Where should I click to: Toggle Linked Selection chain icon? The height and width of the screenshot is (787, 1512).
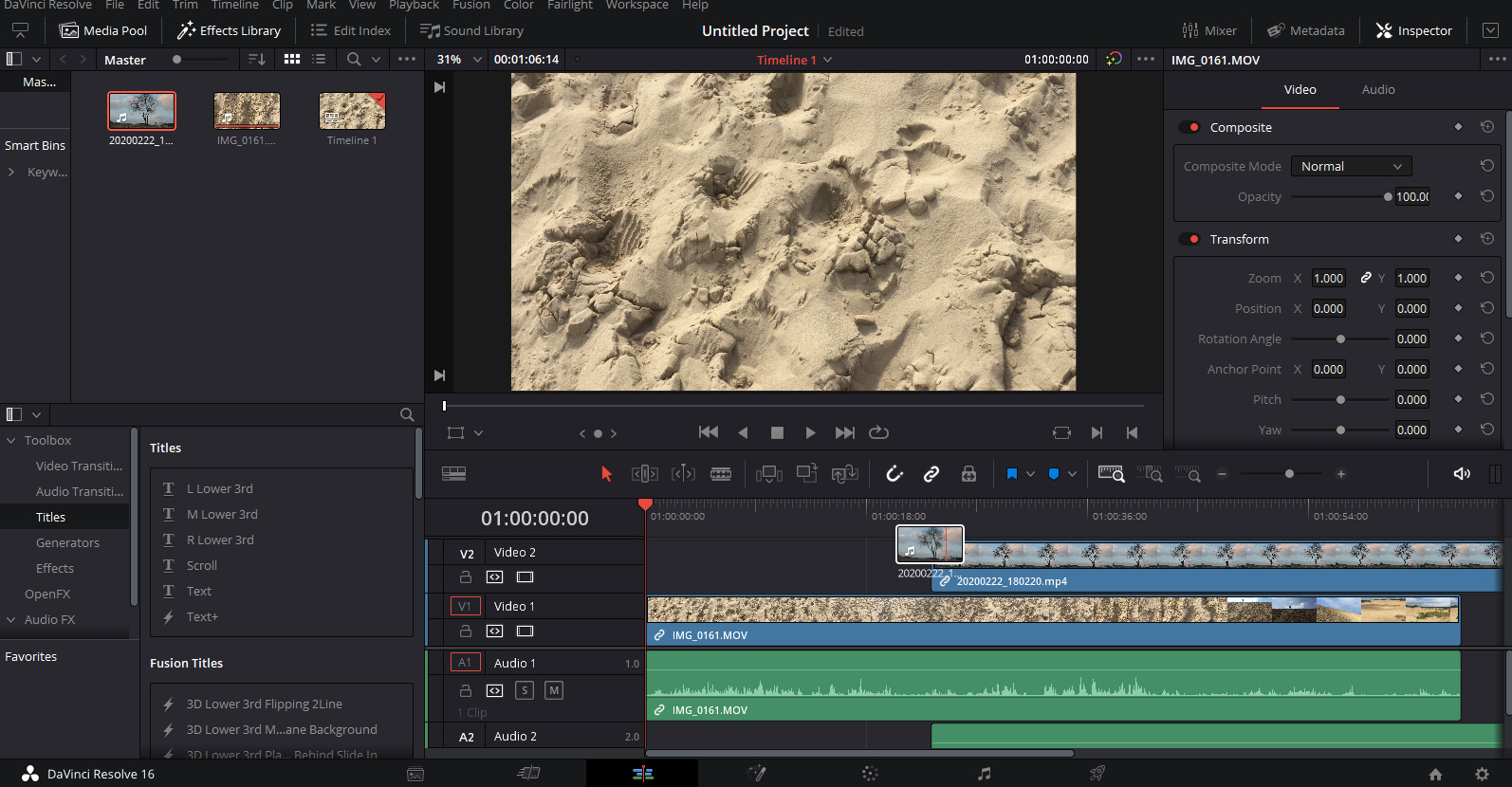coord(931,474)
